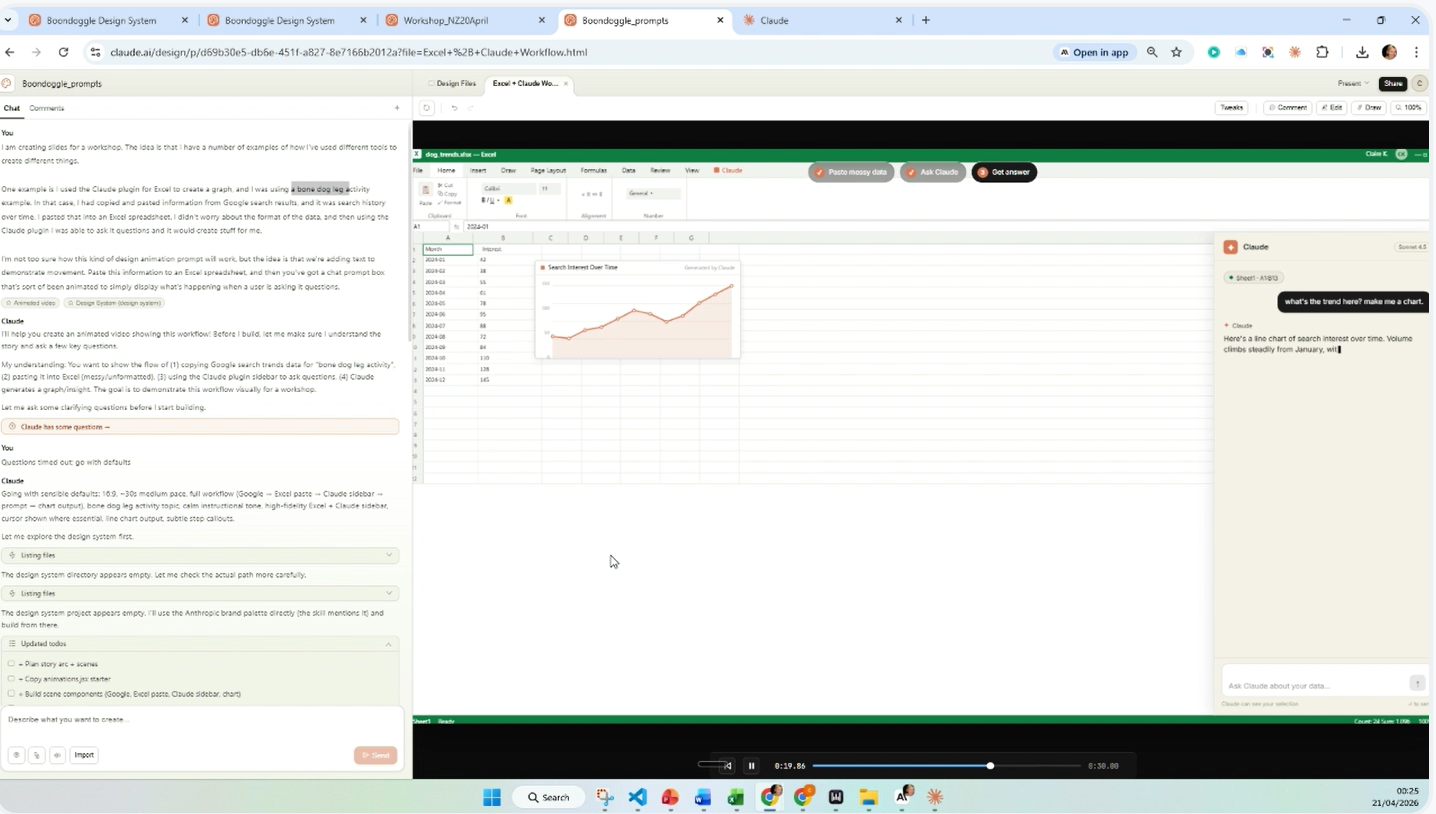Click the zoom magnifier icon in address bar
This screenshot has width=1436, height=814.
(1152, 52)
